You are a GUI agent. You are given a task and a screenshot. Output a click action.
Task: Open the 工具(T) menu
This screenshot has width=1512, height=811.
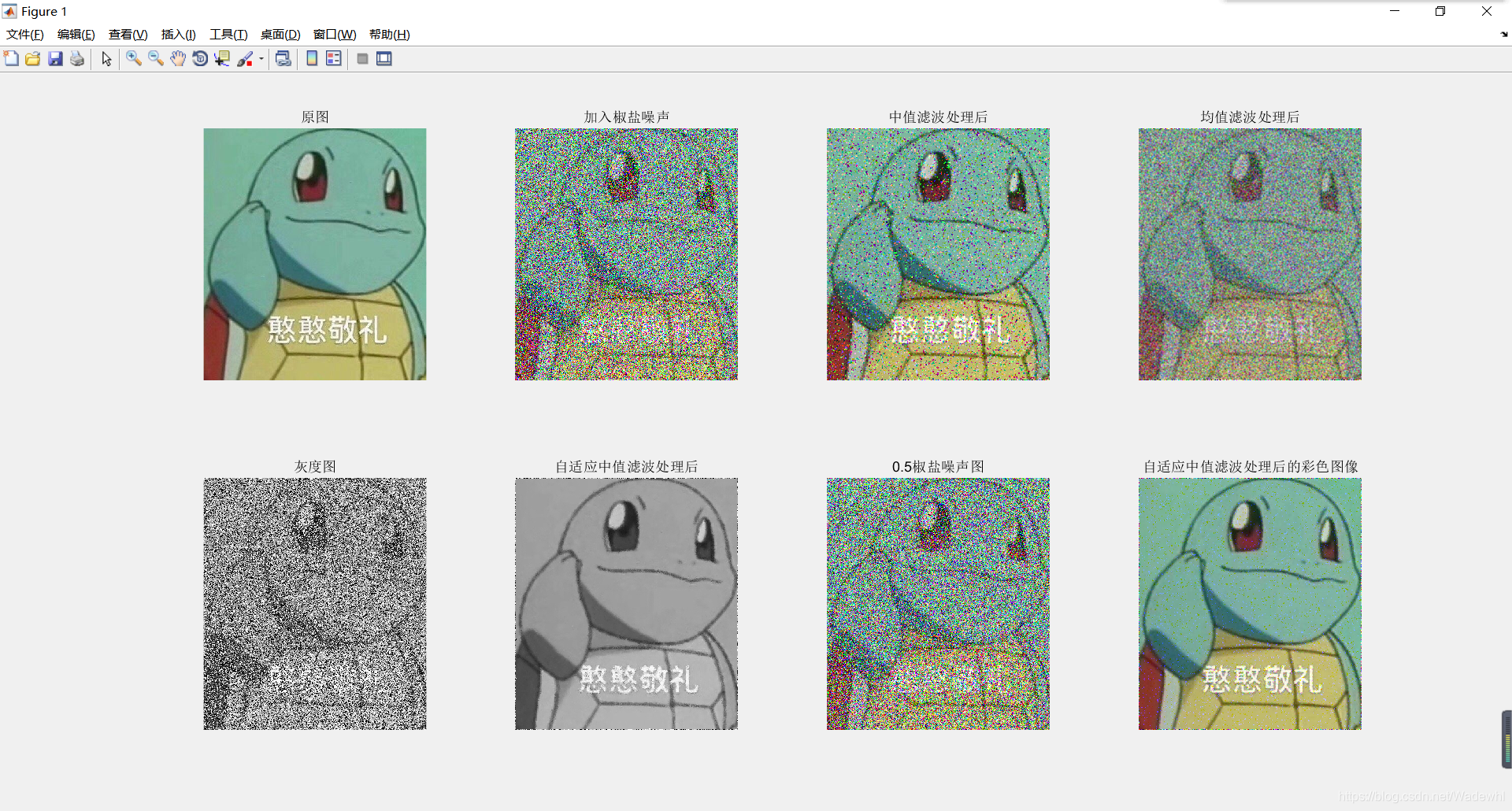pos(228,35)
